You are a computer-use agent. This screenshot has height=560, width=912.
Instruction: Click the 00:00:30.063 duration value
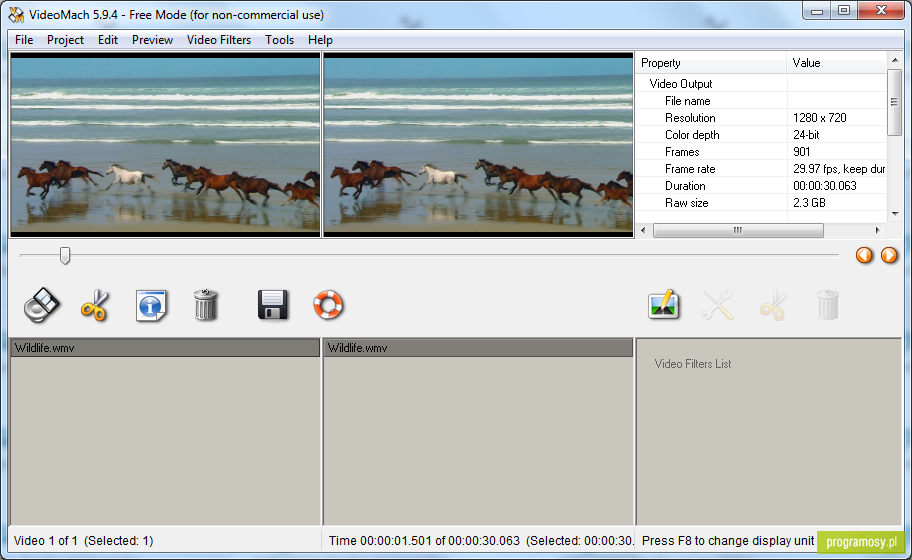(825, 186)
